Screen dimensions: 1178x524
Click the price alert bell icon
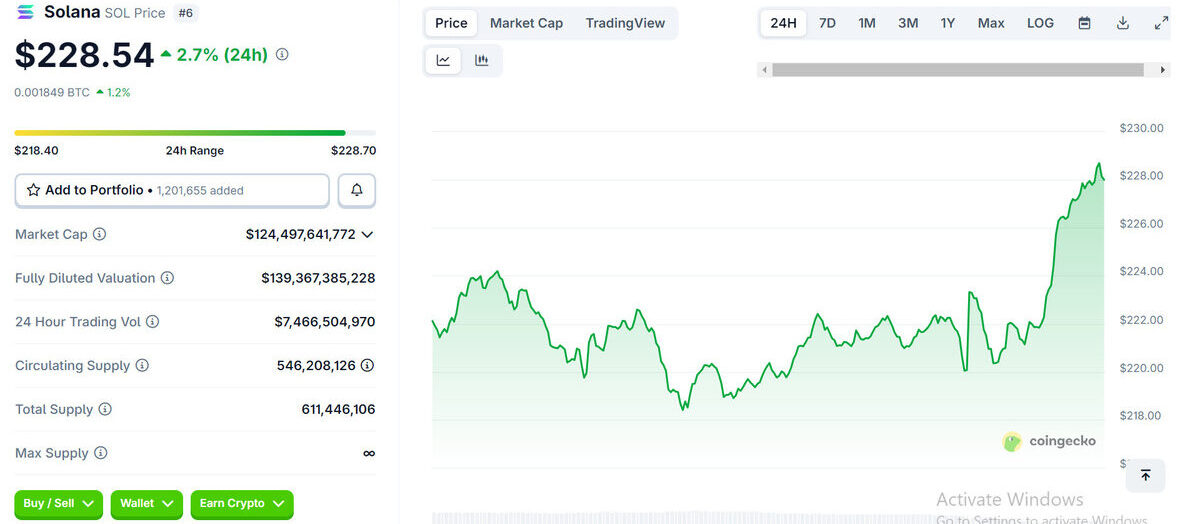pyautogui.click(x=357, y=190)
